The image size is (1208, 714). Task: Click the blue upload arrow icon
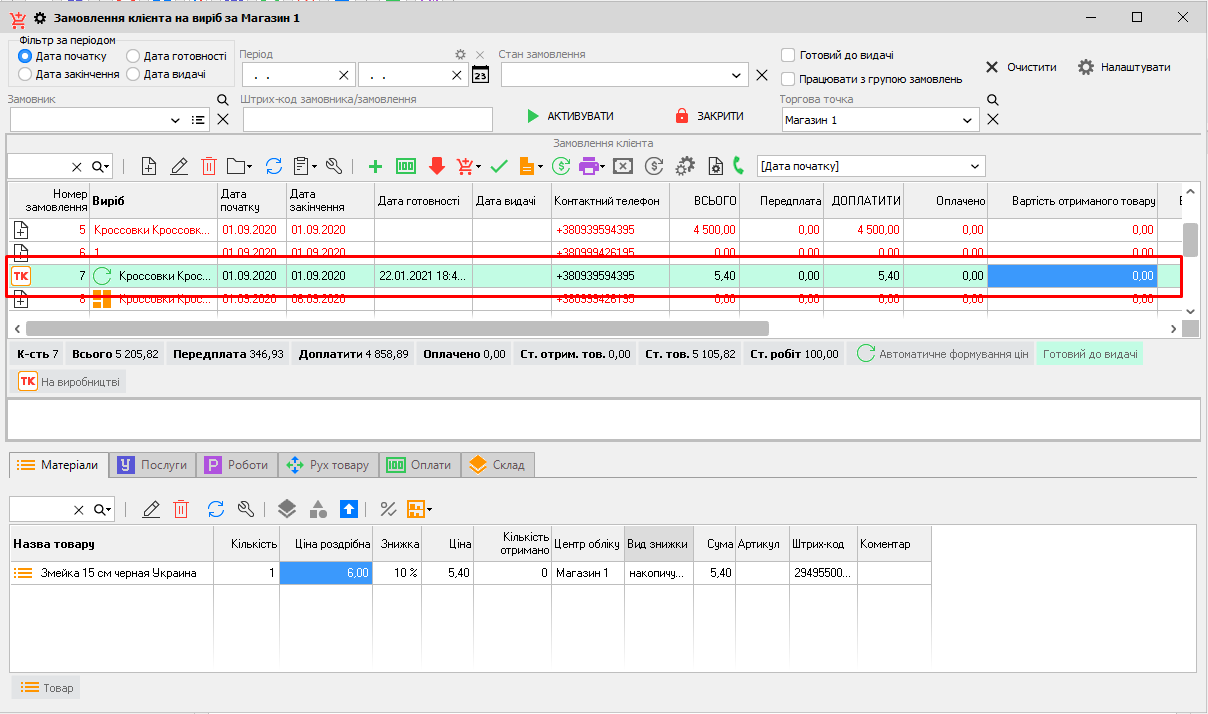pos(348,509)
